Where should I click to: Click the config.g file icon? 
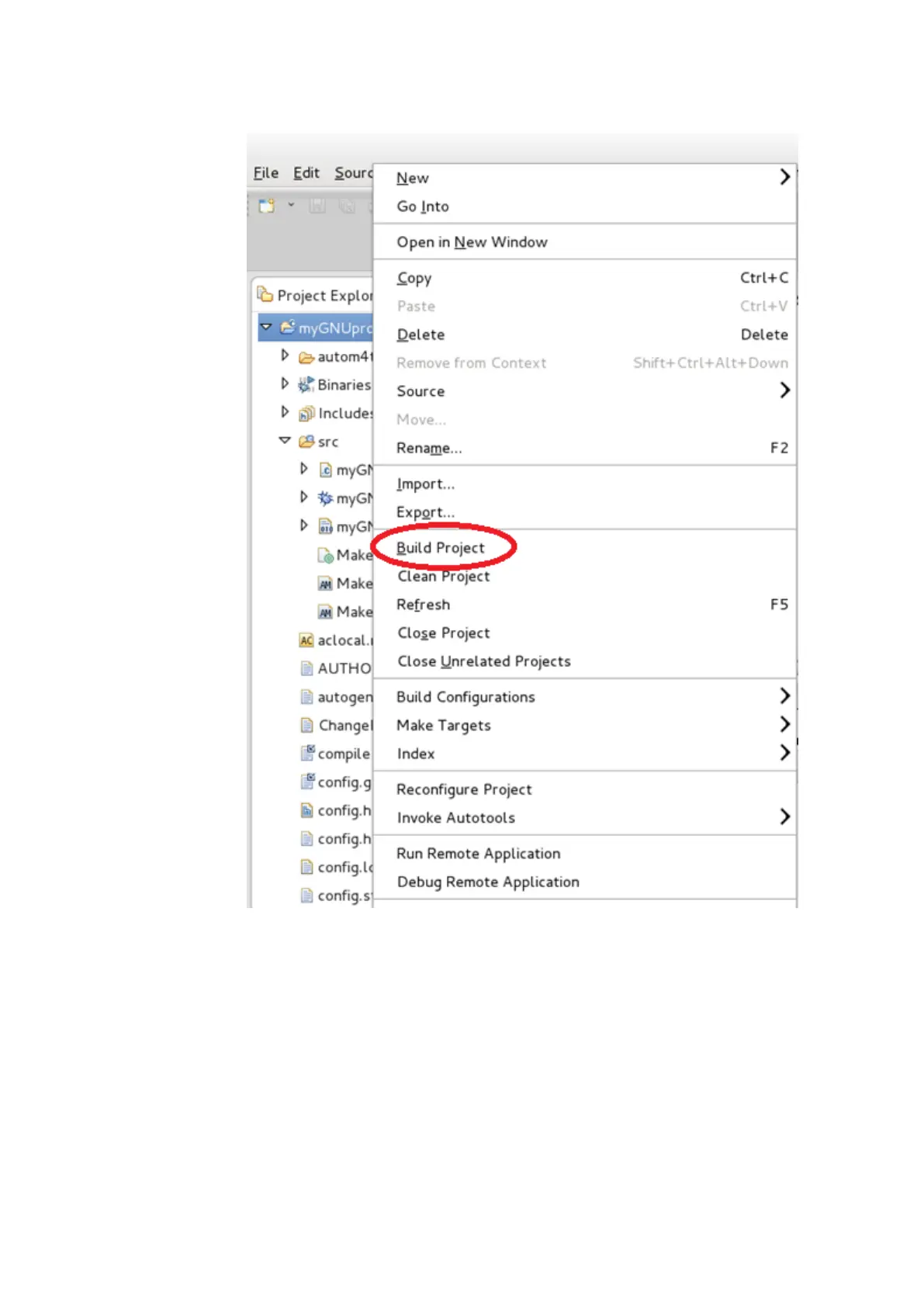(307, 782)
